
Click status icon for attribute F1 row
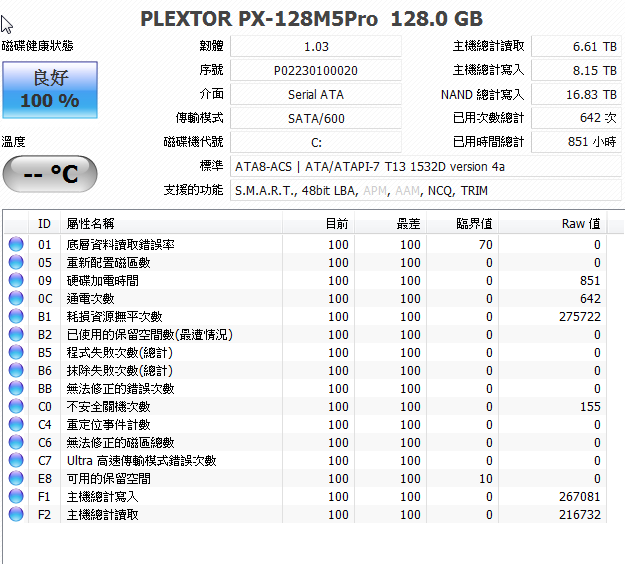(x=16, y=496)
